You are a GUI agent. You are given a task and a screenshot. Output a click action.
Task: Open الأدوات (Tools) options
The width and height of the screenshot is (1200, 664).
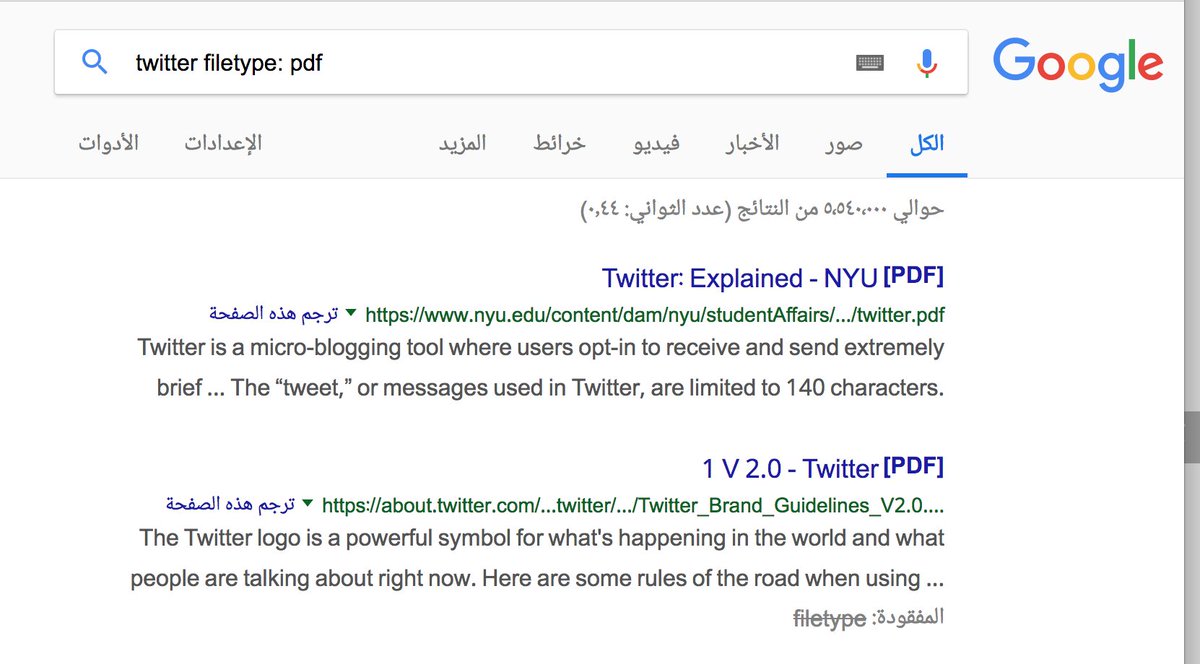tap(109, 143)
